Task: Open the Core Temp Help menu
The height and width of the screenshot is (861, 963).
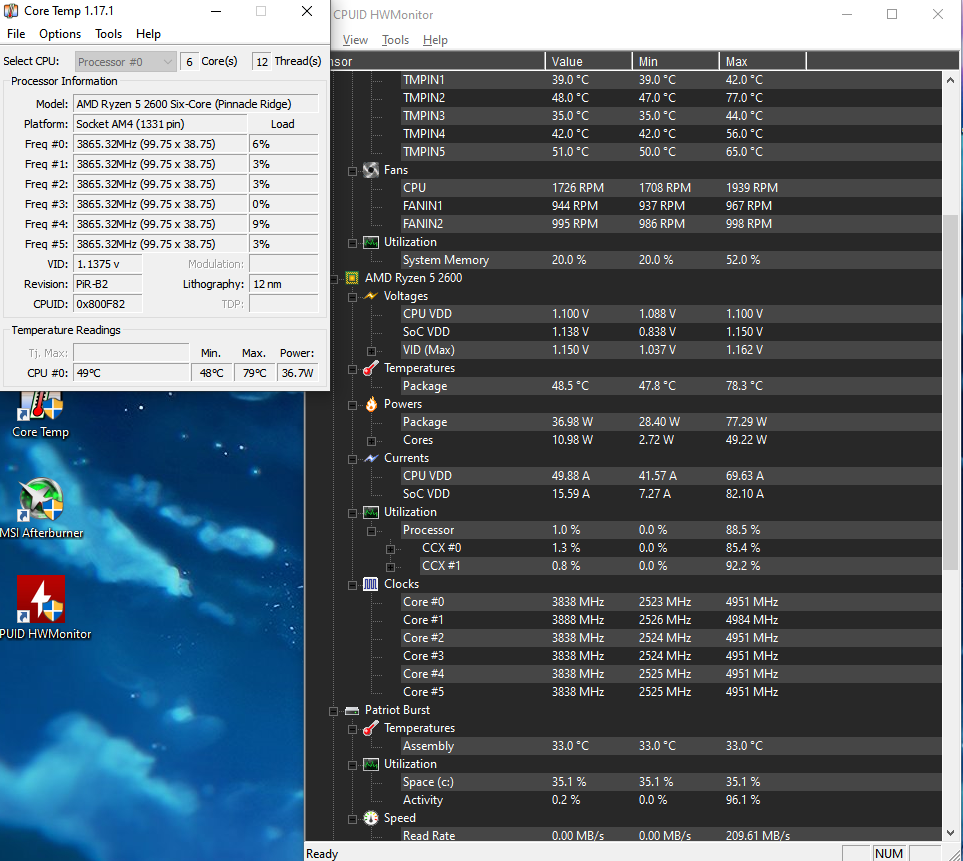Action: click(148, 34)
